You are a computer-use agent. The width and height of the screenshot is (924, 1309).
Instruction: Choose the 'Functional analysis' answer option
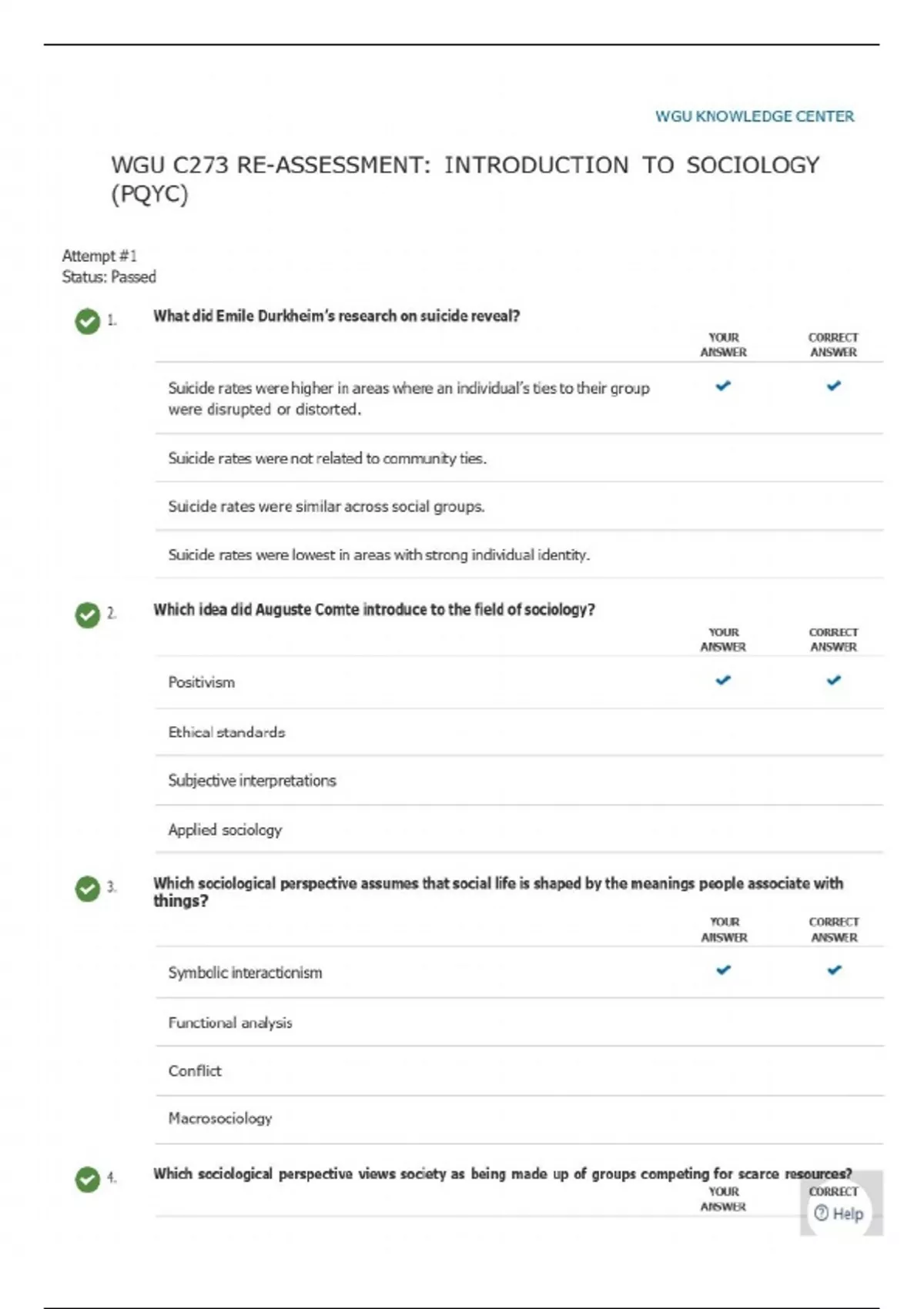(x=230, y=1023)
